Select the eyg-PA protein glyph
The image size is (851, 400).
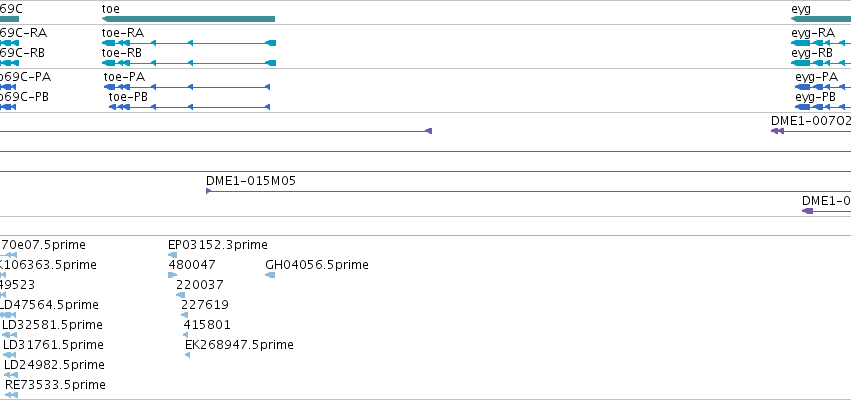point(823,87)
